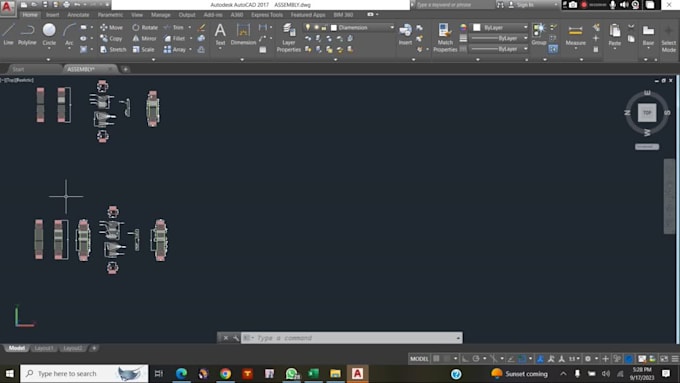This screenshot has width=680, height=383.
Task: Open Windows search box on taskbar
Action: point(84,373)
